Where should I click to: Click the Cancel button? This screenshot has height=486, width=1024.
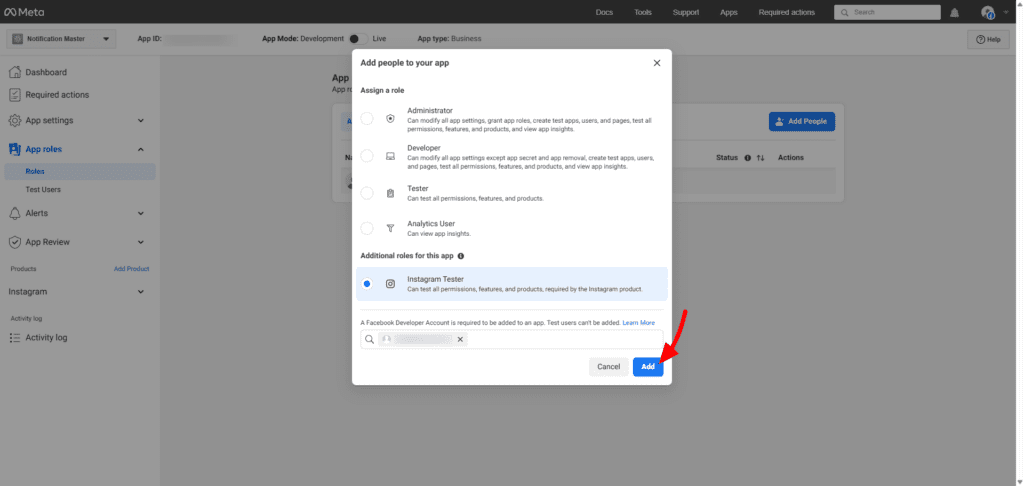(609, 366)
